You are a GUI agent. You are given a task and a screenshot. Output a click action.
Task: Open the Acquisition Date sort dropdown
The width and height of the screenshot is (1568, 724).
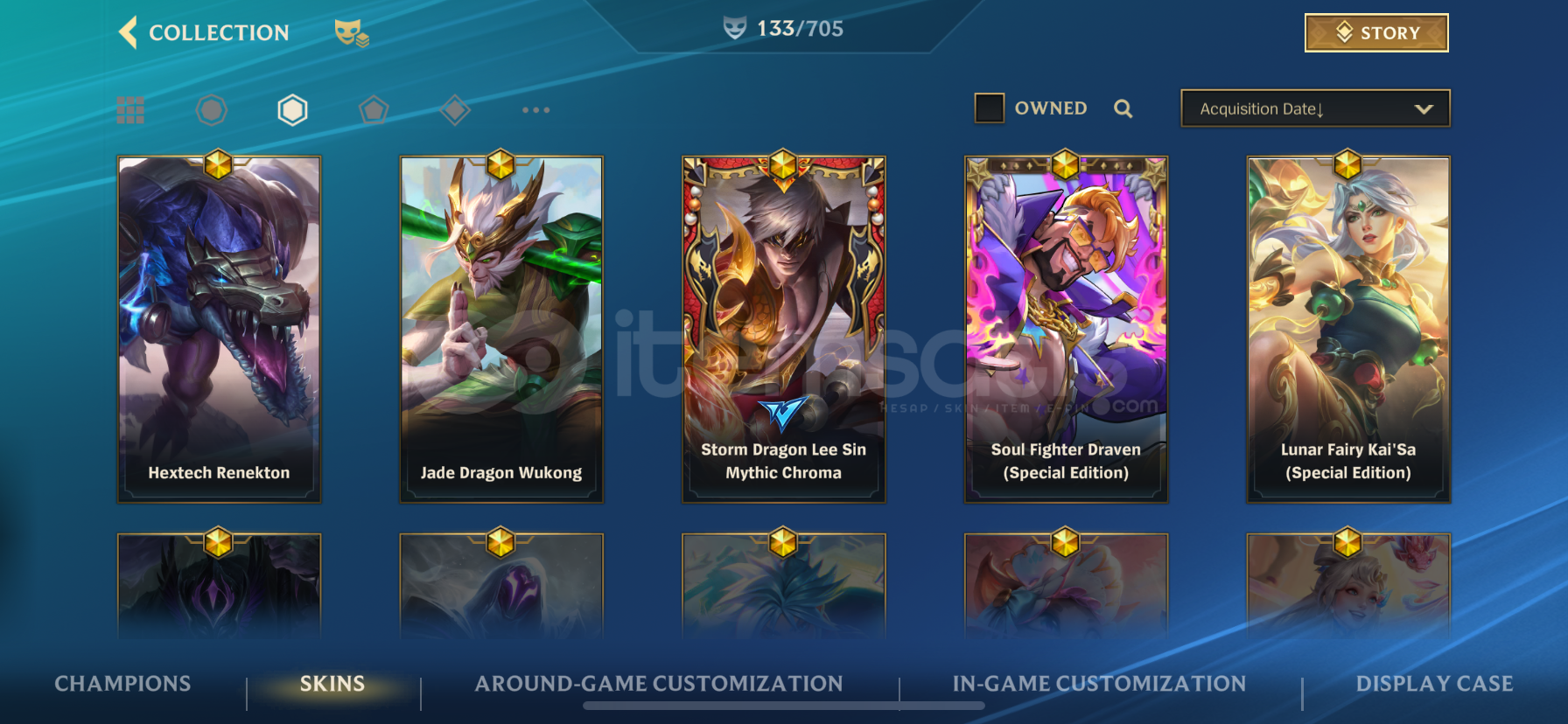point(1315,108)
